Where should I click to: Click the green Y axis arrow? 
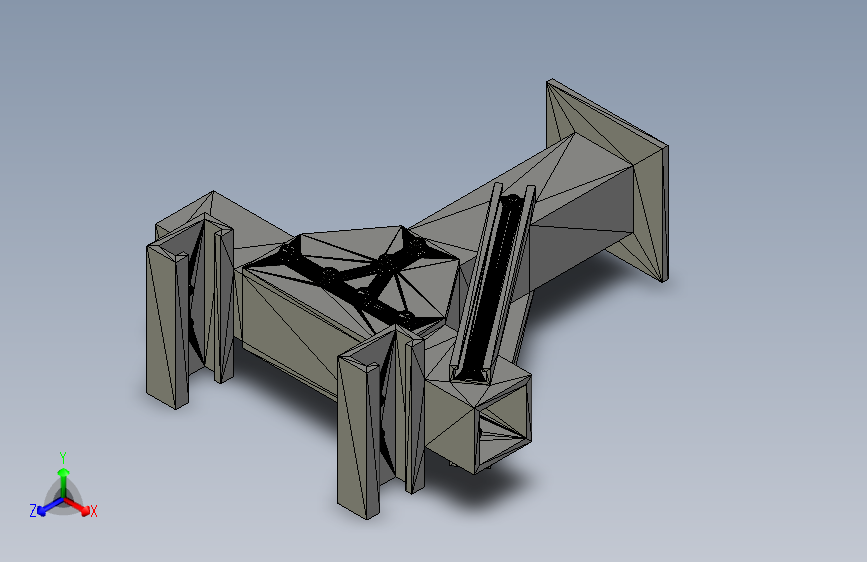coord(64,481)
